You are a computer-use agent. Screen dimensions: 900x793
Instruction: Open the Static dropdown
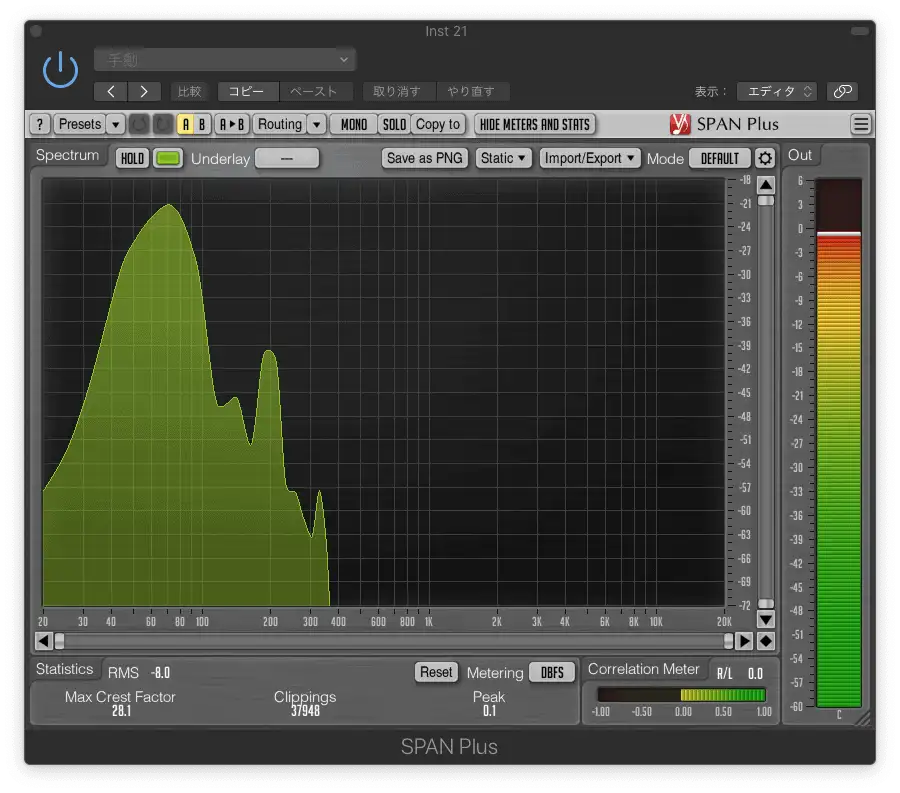[503, 158]
